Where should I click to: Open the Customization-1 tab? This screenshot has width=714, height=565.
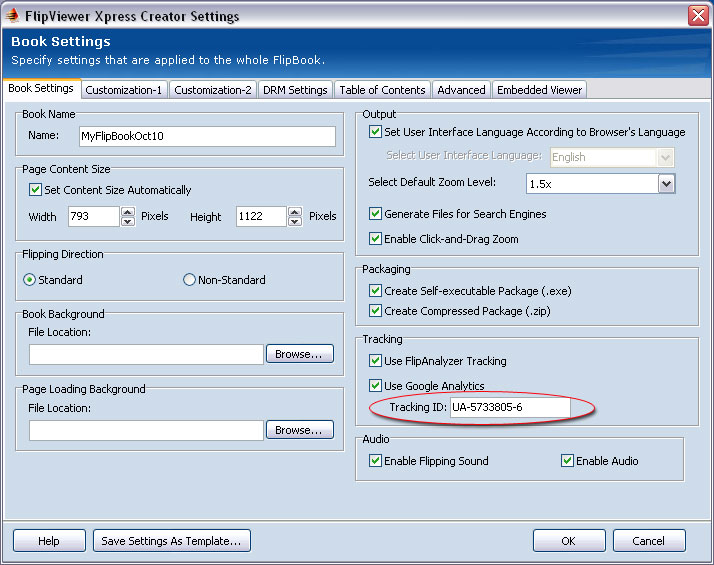pyautogui.click(x=124, y=90)
